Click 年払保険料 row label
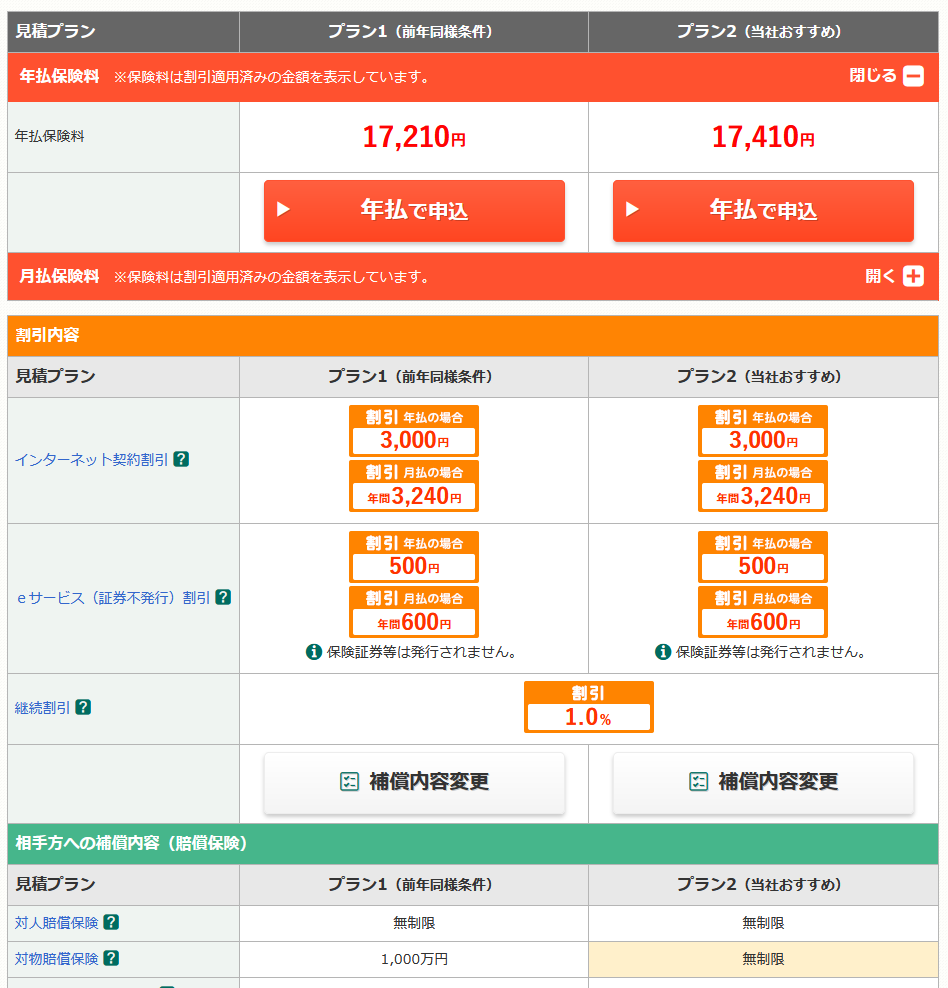948x988 pixels. tap(49, 136)
